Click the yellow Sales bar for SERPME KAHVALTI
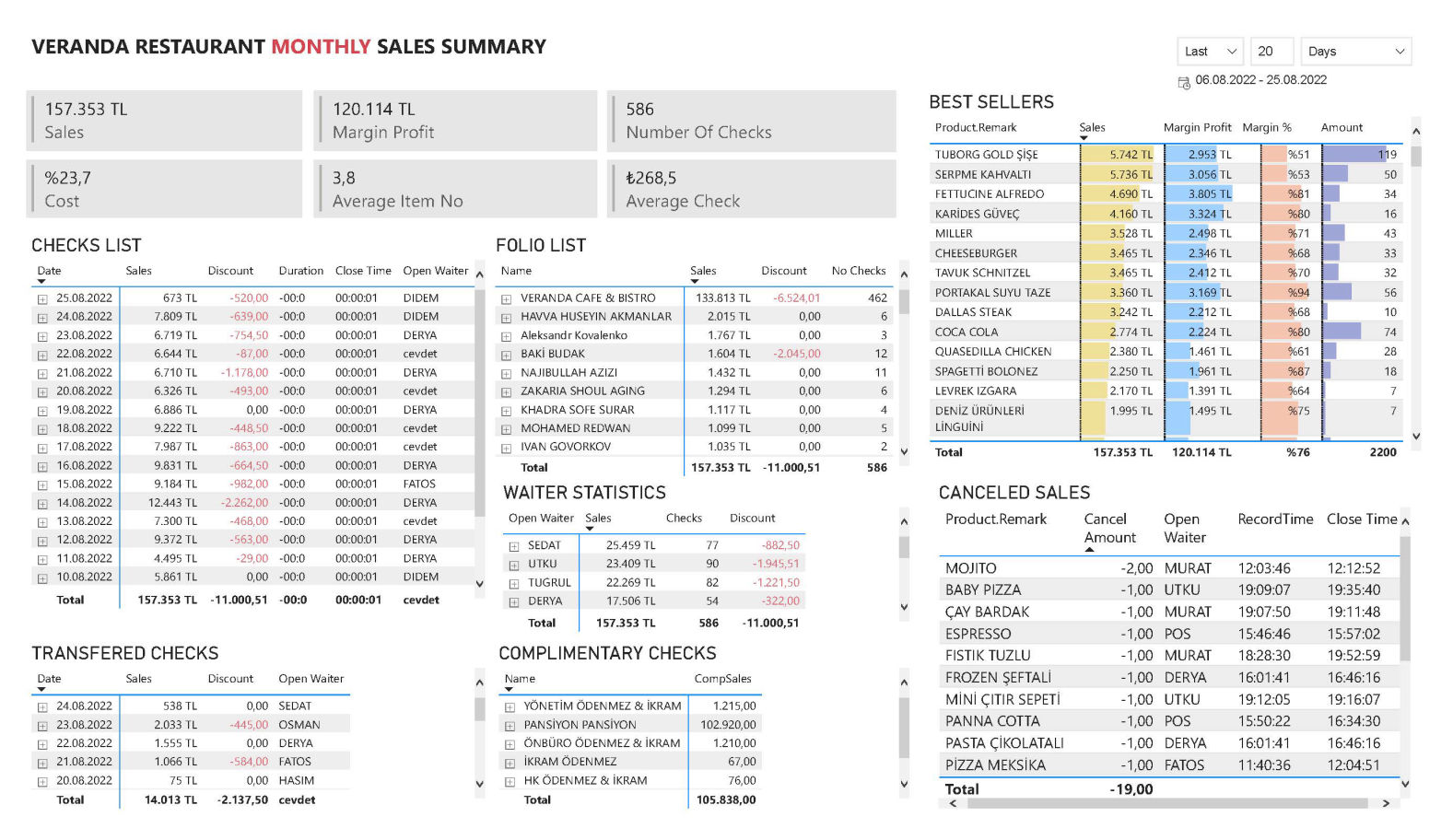 click(x=1117, y=174)
